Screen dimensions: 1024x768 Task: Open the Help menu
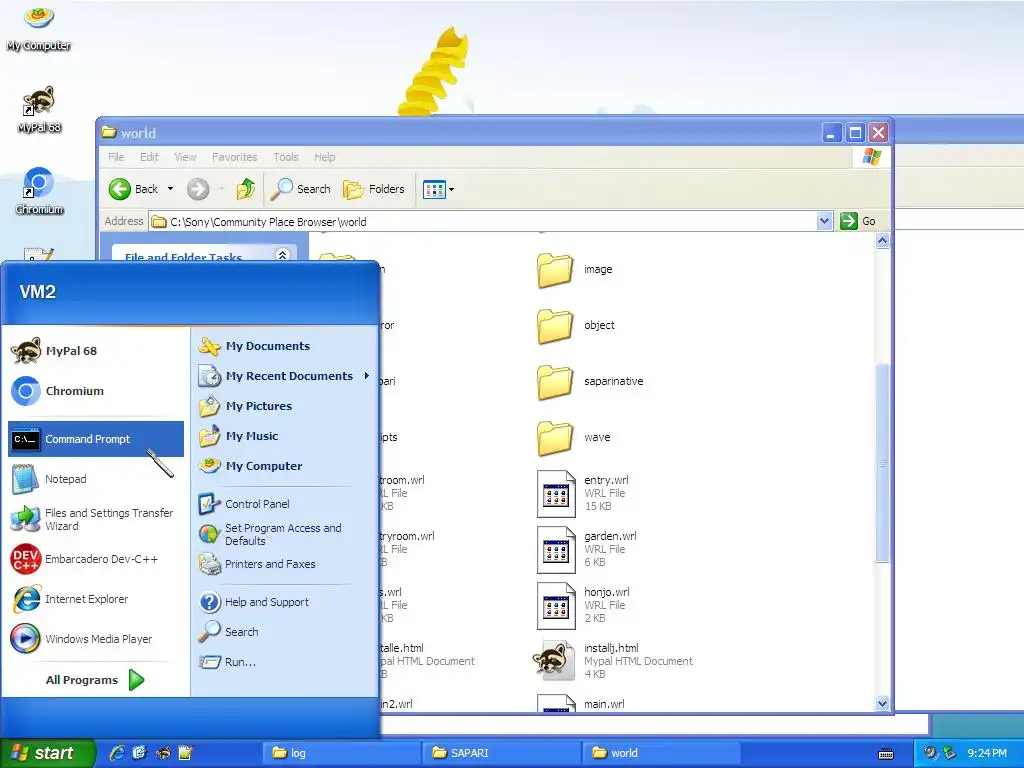(x=325, y=157)
